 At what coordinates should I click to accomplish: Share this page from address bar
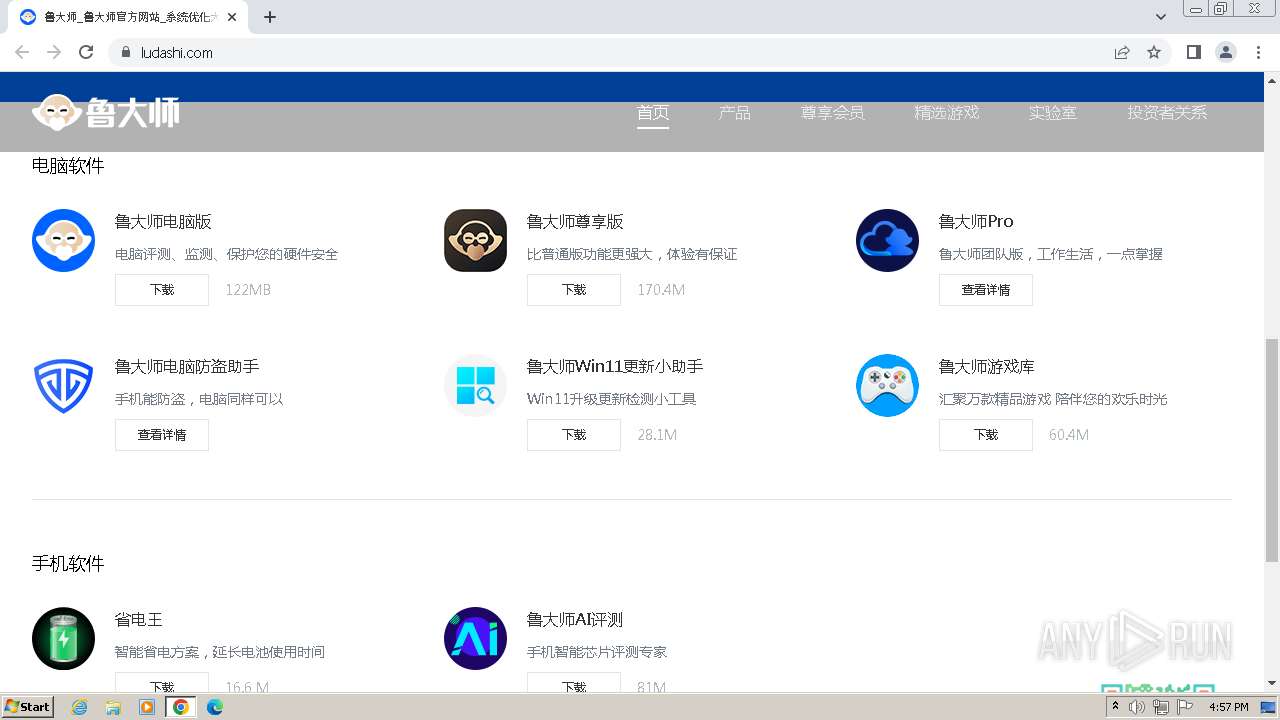(1122, 52)
